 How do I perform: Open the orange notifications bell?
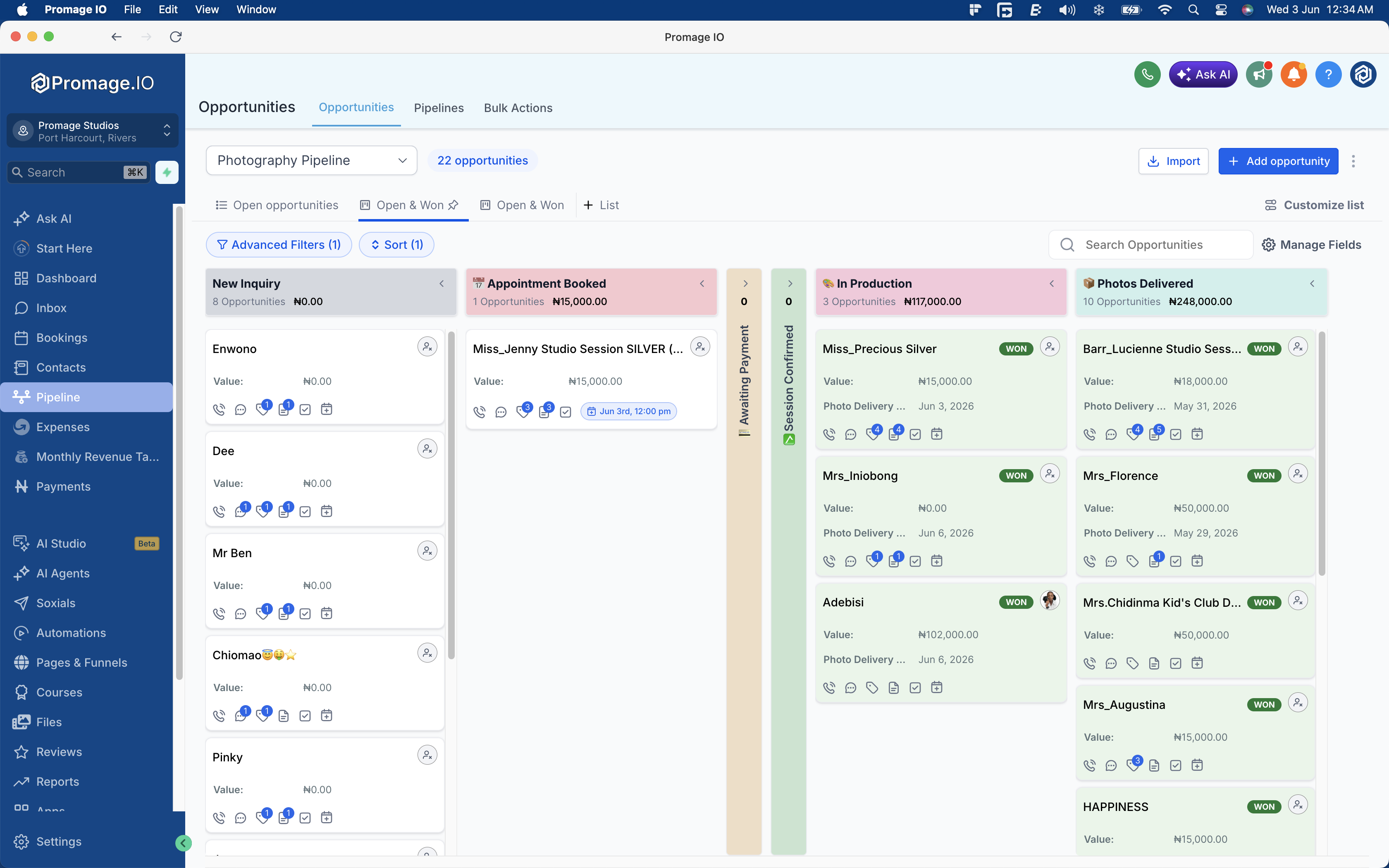click(x=1293, y=75)
